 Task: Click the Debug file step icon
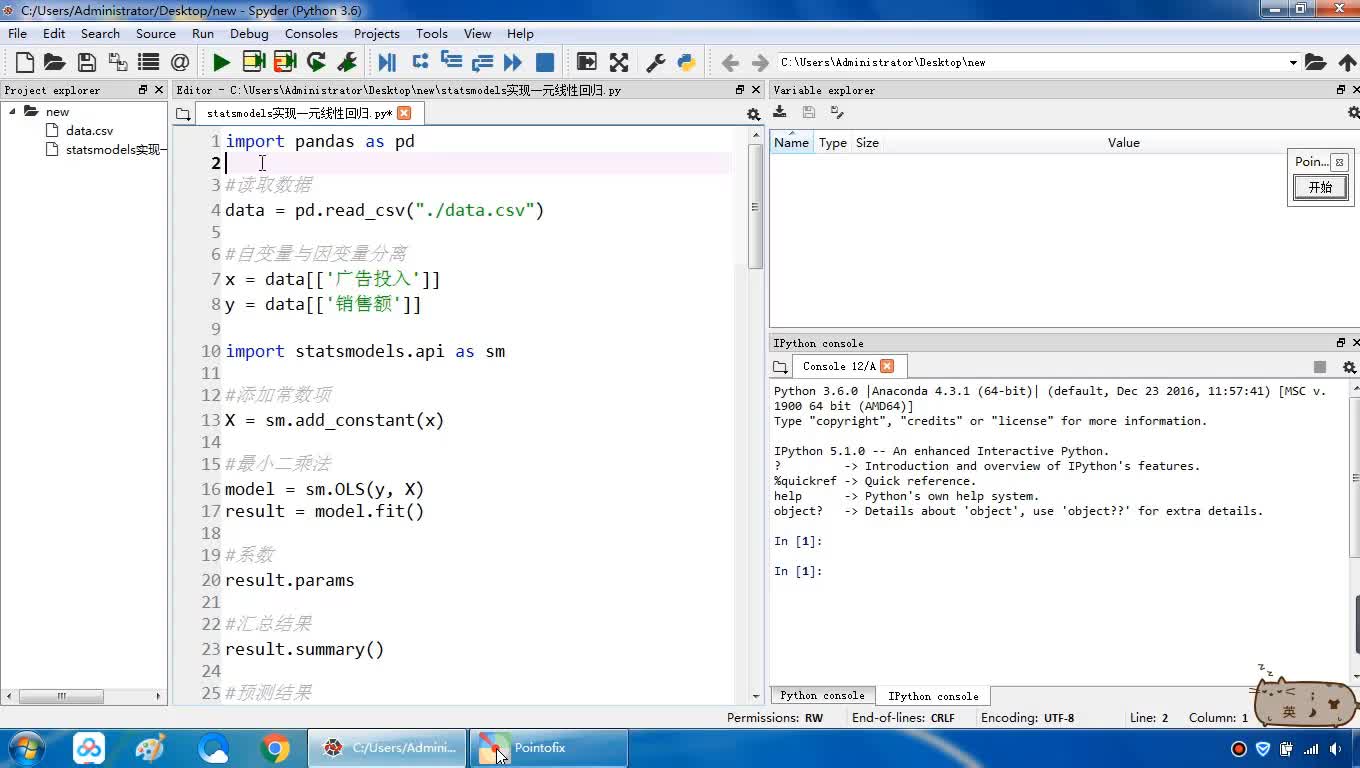[387, 62]
